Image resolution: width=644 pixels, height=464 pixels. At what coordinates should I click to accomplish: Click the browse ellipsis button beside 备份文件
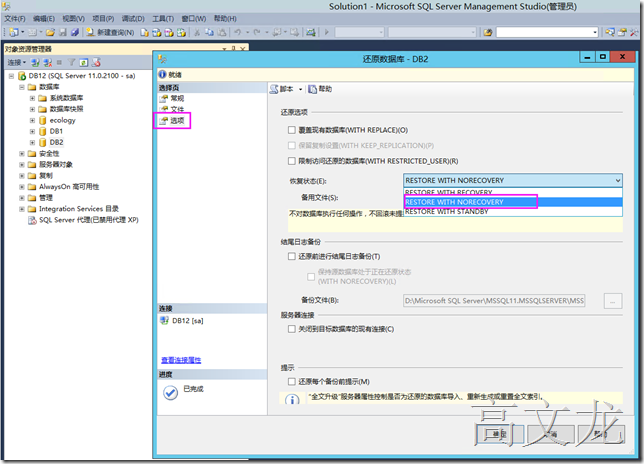tap(613, 301)
